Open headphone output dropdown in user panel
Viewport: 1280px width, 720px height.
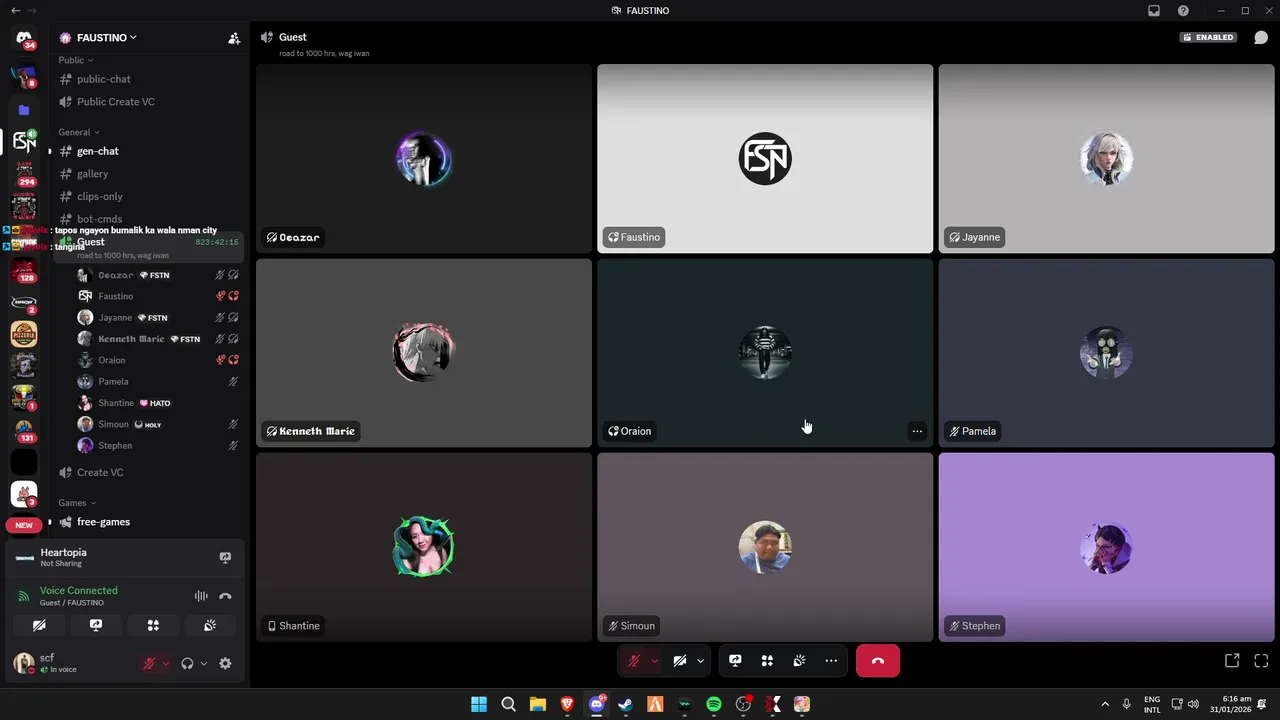tap(204, 663)
